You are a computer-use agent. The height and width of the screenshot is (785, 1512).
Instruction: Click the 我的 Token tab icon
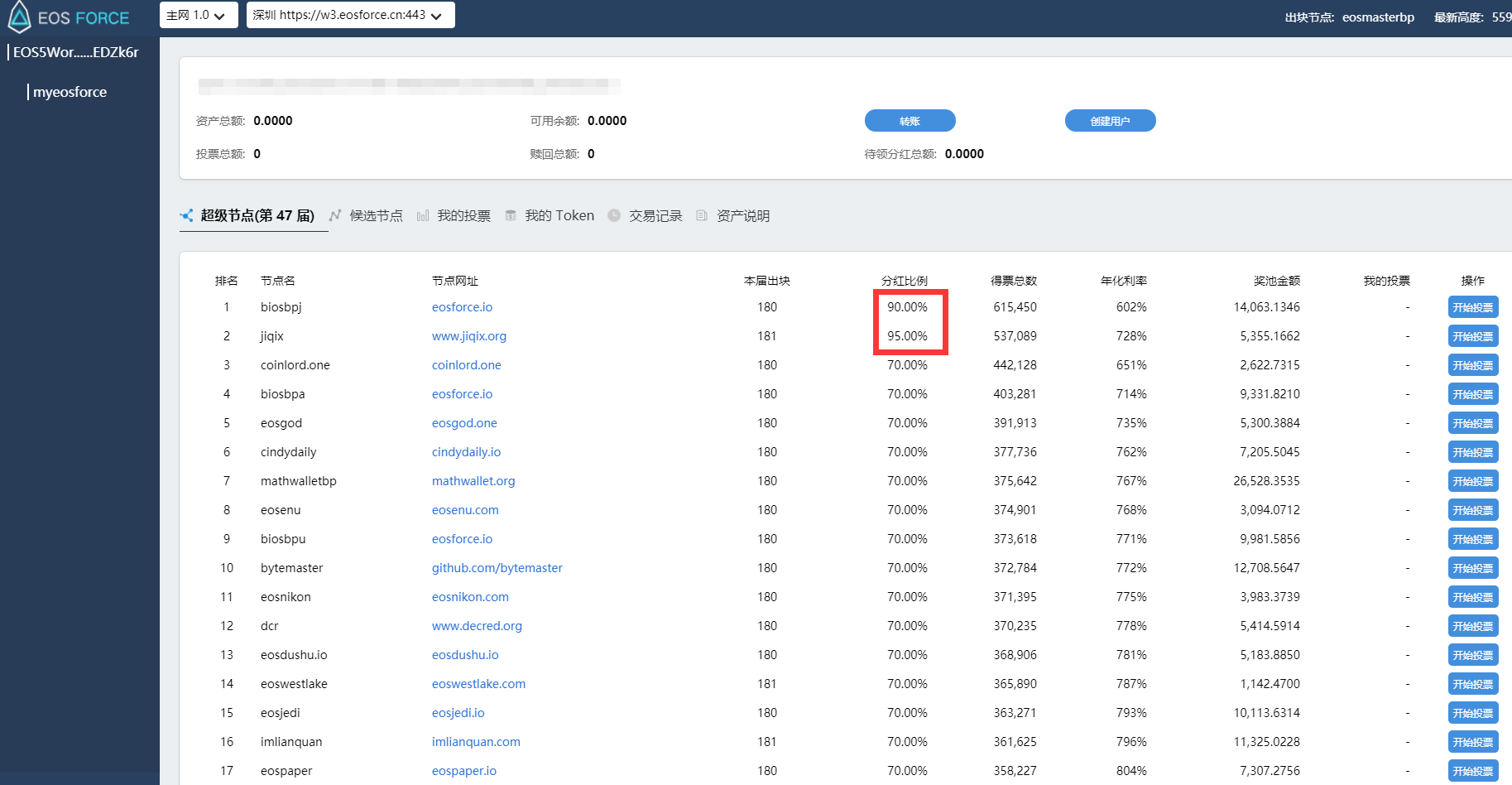pos(511,215)
